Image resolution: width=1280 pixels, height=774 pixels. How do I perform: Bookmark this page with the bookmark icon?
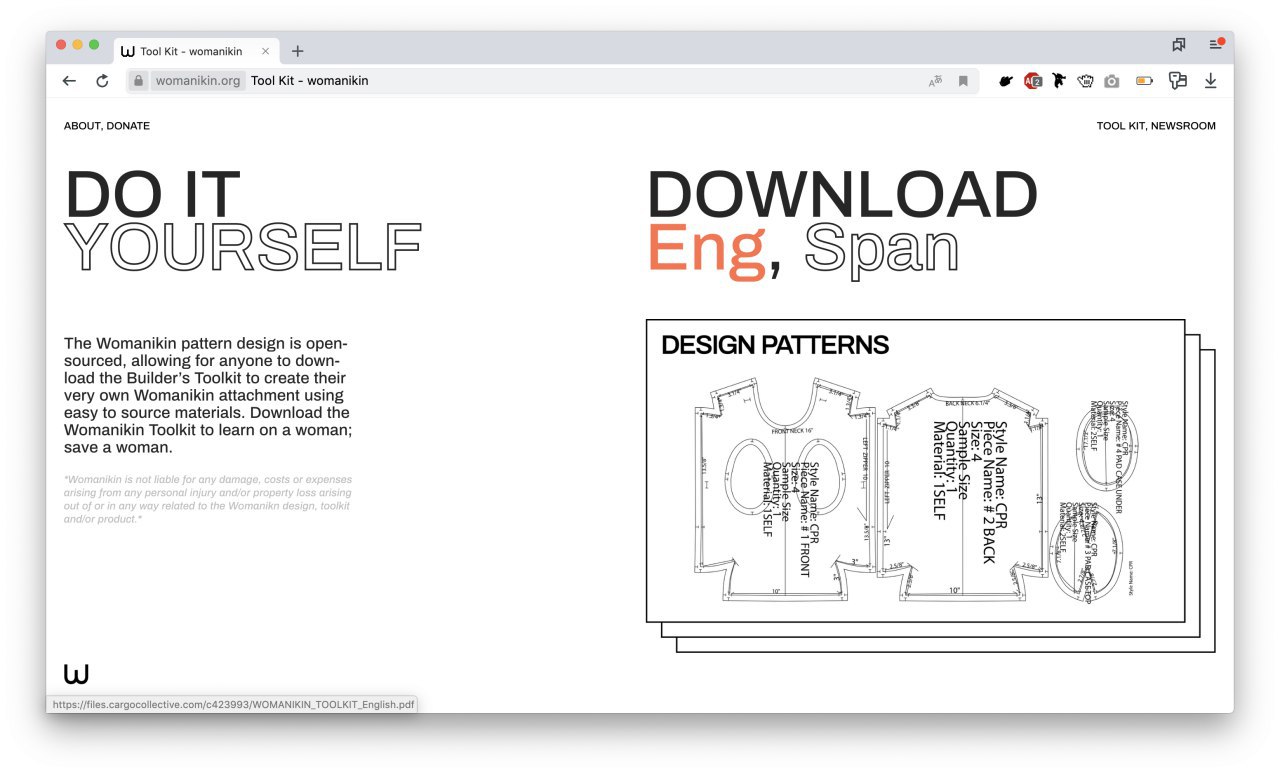(963, 81)
